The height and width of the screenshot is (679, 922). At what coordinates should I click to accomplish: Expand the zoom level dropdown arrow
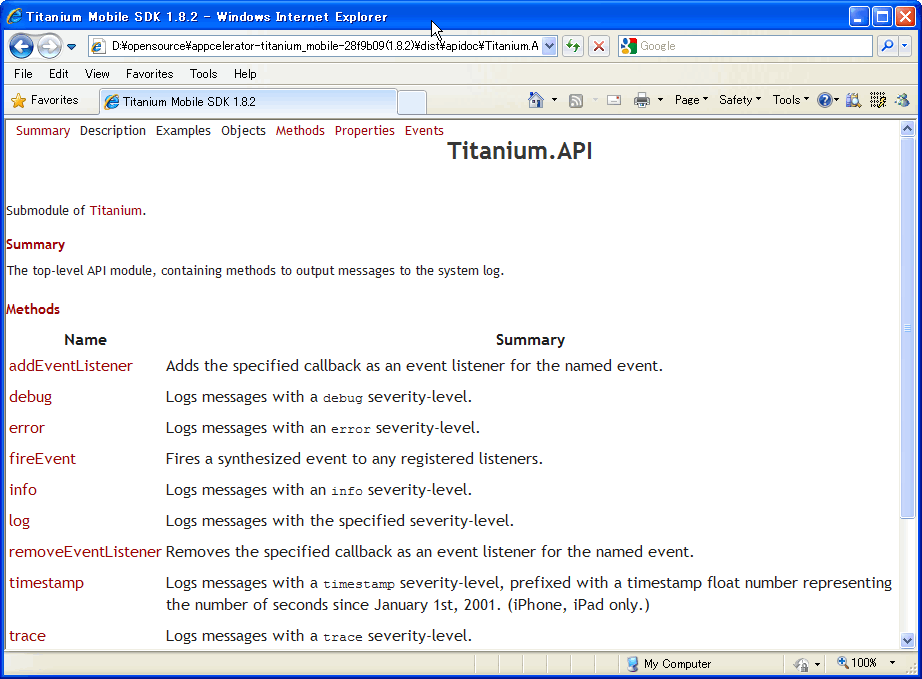(x=893, y=663)
